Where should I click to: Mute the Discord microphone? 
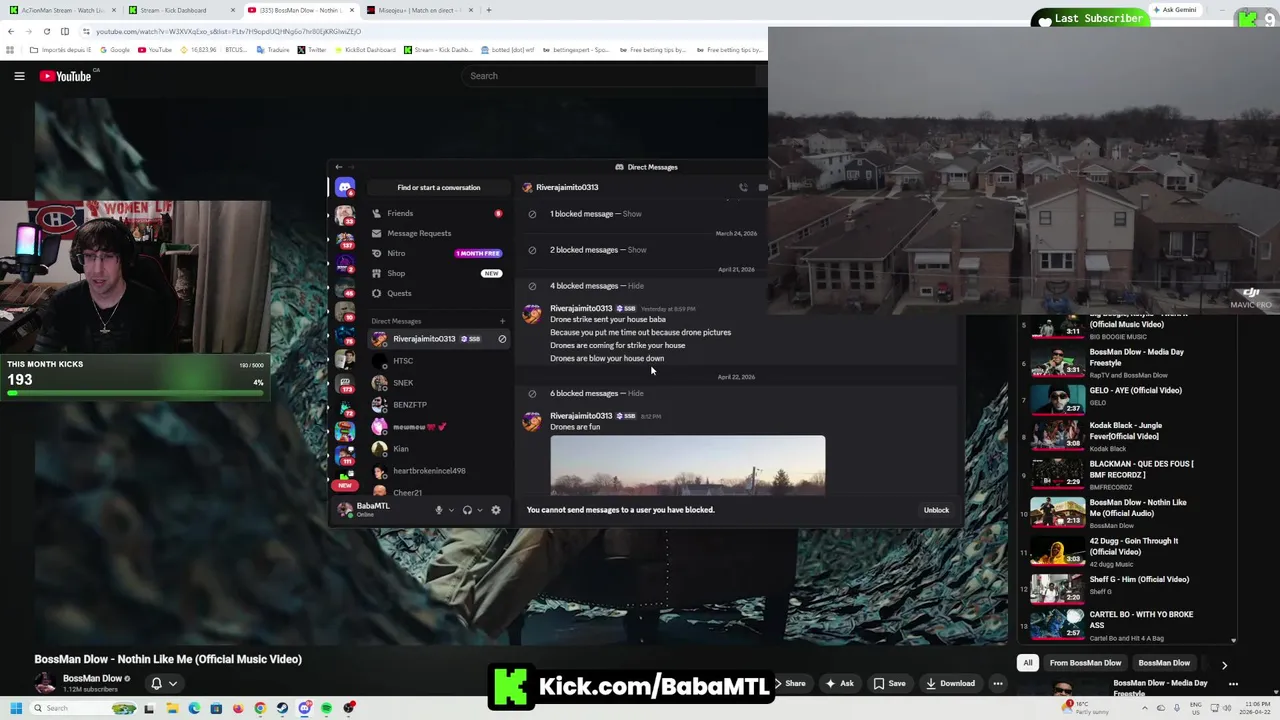click(x=438, y=510)
